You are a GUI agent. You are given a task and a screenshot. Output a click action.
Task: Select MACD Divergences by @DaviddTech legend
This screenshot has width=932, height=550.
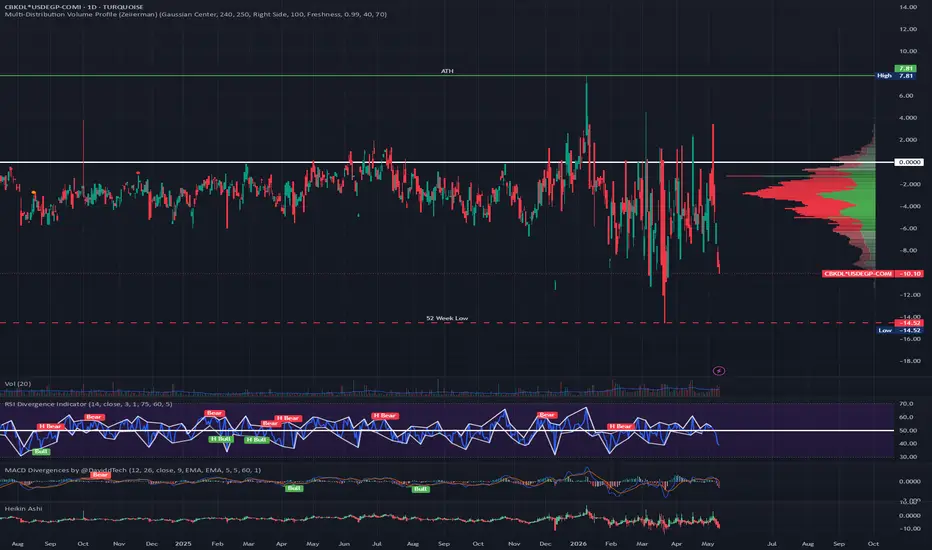coord(133,470)
